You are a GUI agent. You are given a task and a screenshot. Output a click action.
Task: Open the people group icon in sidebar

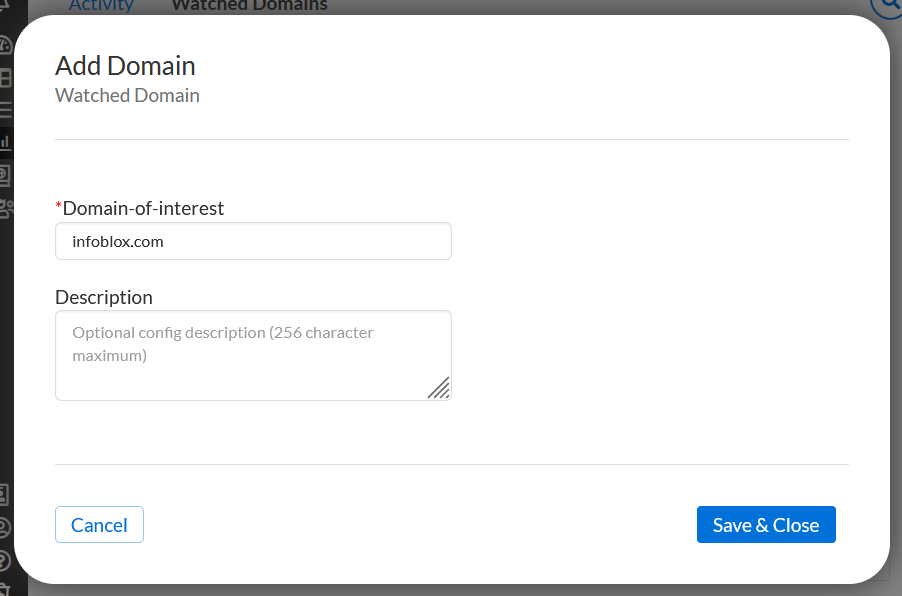click(6, 208)
